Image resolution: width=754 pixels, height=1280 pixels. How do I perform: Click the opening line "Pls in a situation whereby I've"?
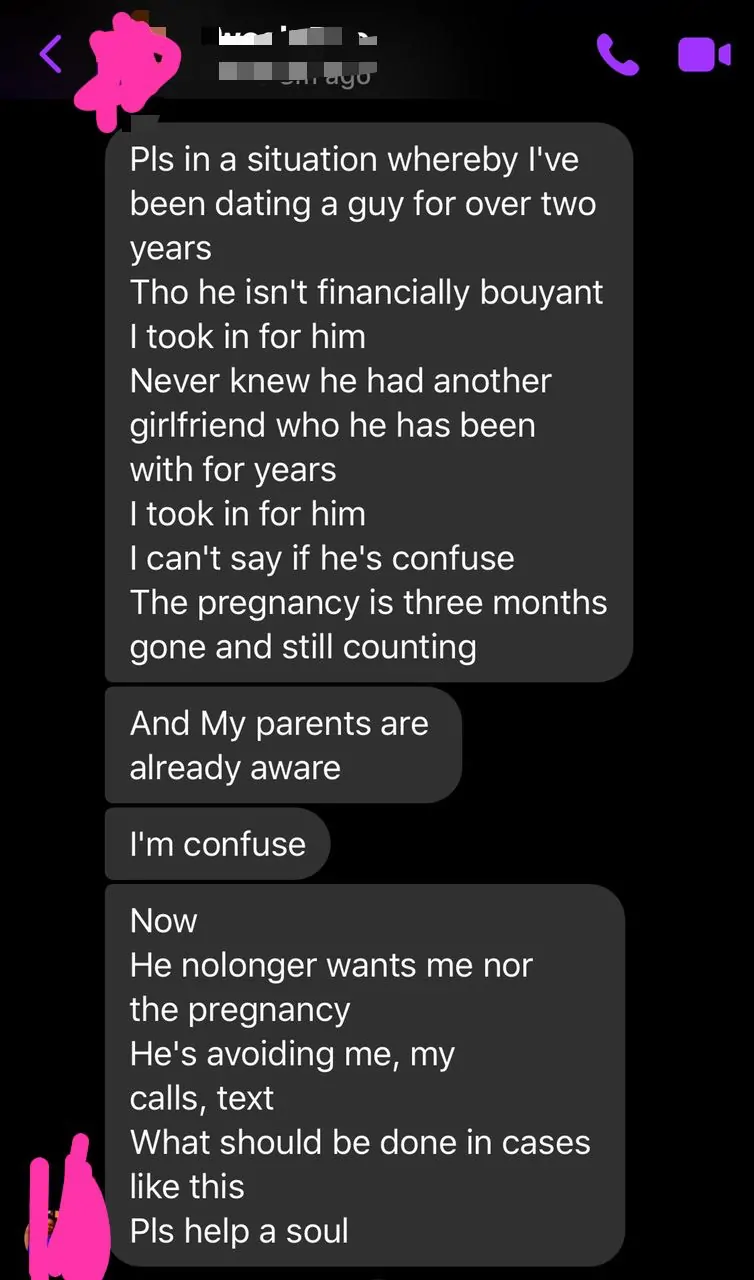(x=354, y=159)
